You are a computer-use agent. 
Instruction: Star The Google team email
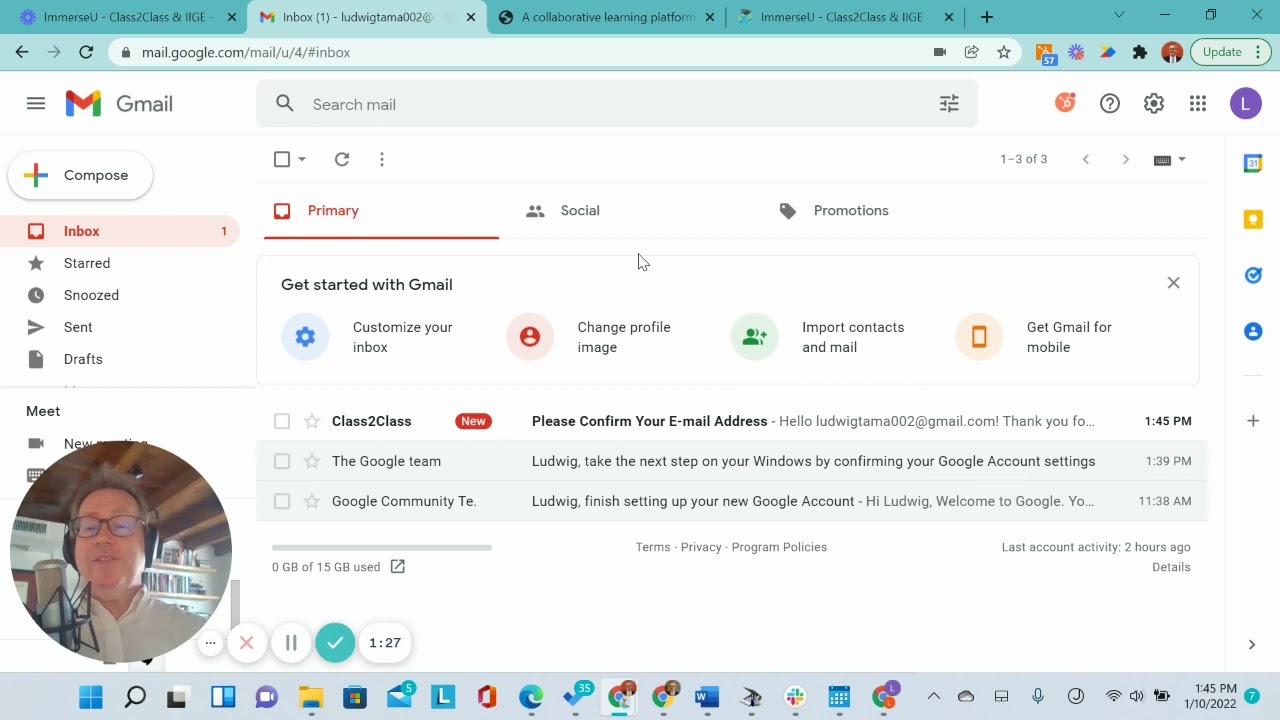pos(312,461)
